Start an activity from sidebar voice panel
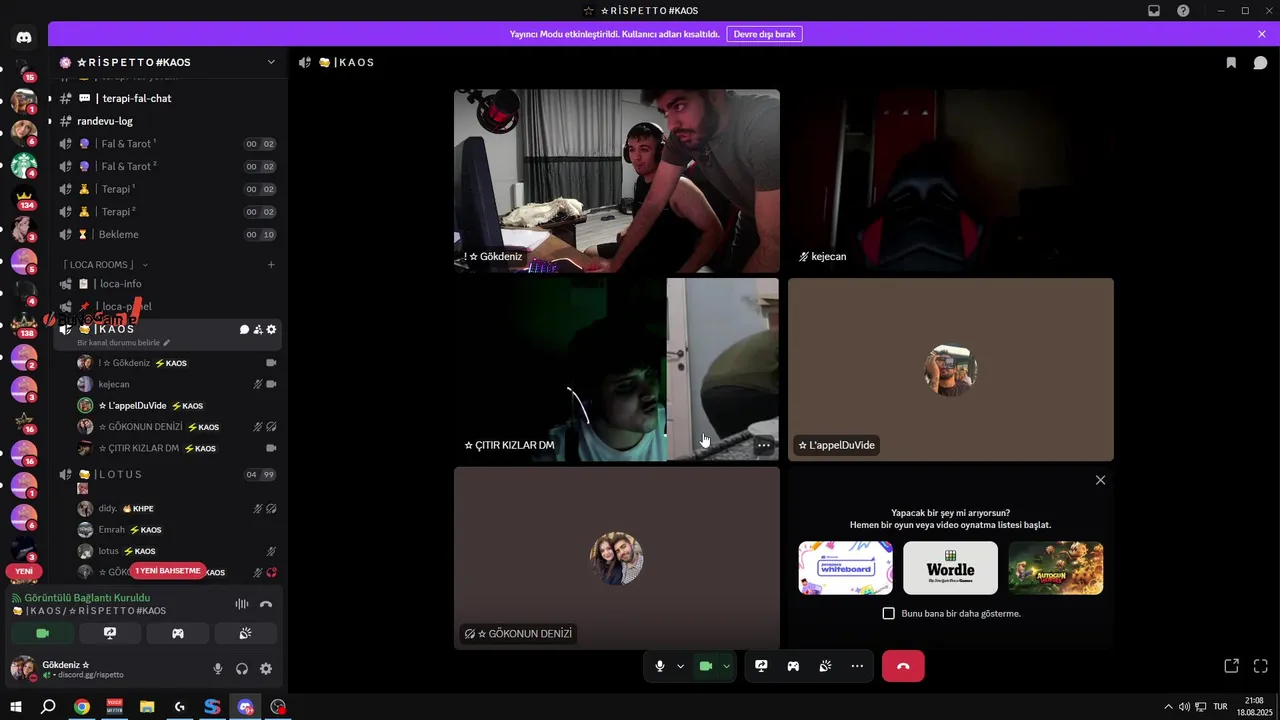 tap(178, 633)
